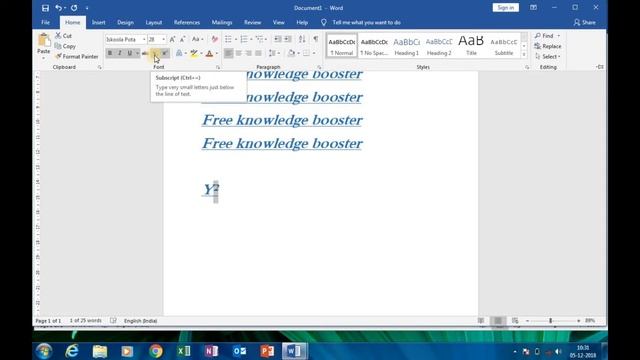Click Tell me what you want to do

point(366,22)
